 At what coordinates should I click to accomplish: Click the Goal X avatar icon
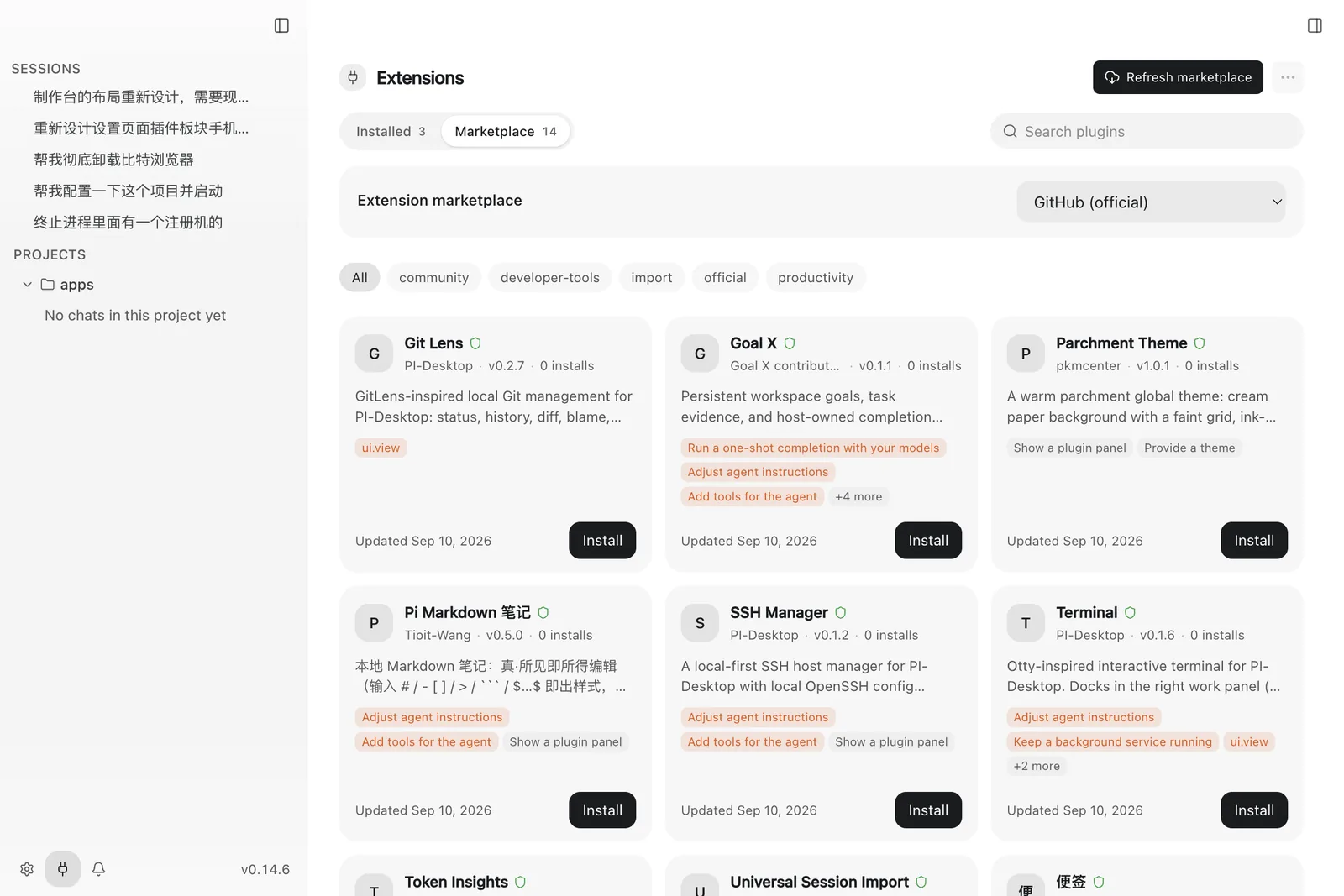coord(700,354)
